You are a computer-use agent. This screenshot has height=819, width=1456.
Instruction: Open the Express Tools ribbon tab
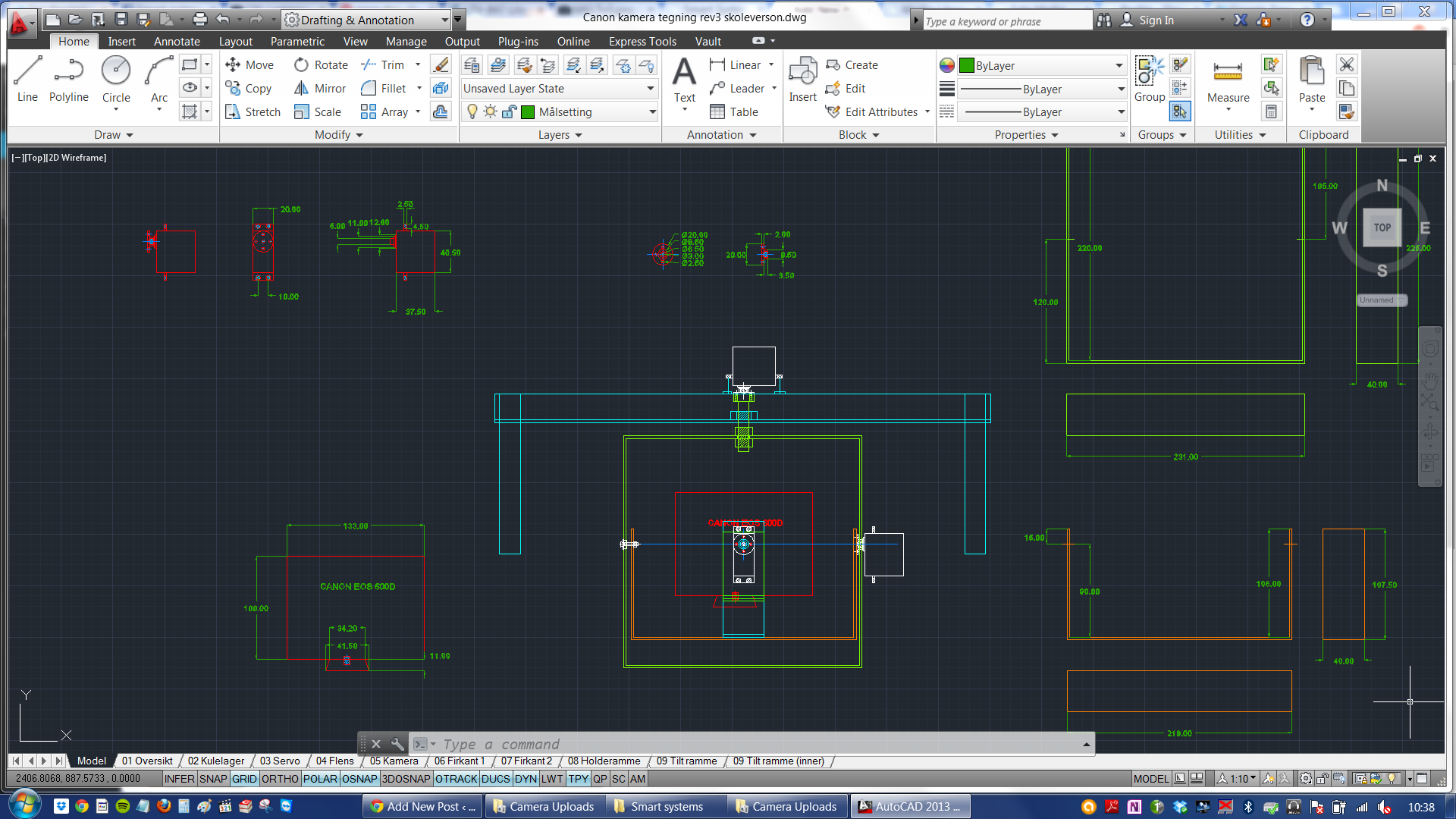coord(642,42)
